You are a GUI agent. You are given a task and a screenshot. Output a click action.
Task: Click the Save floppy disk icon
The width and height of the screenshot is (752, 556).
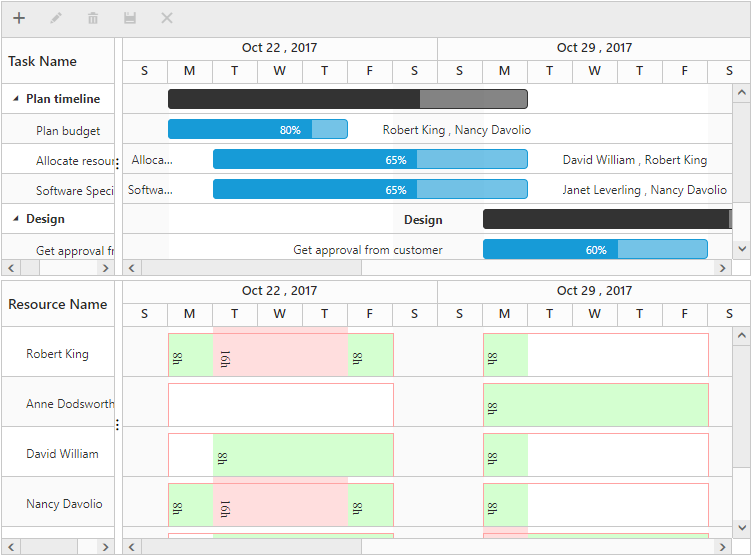(129, 18)
